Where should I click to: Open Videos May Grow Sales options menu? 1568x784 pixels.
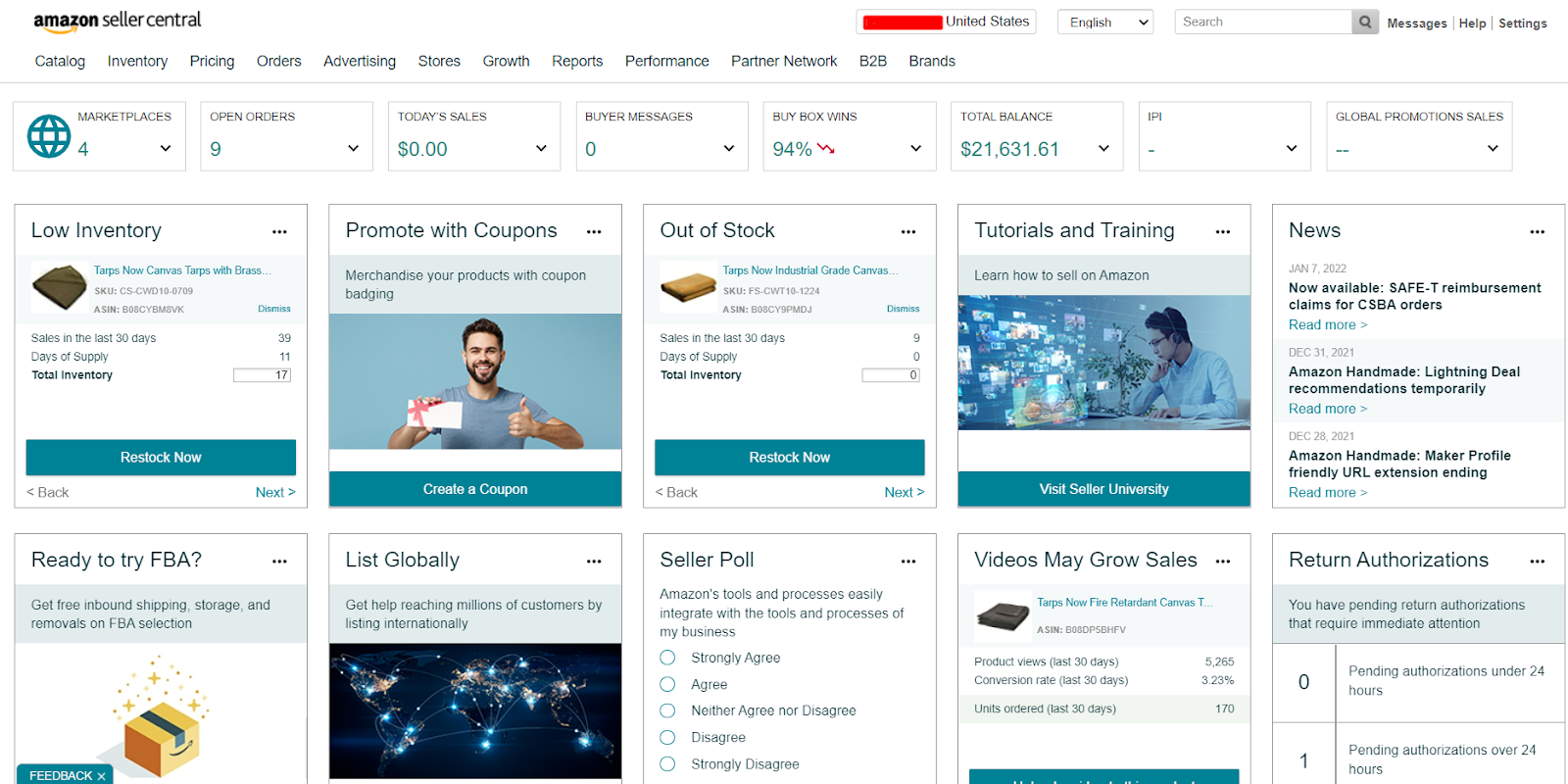pyautogui.click(x=1223, y=562)
